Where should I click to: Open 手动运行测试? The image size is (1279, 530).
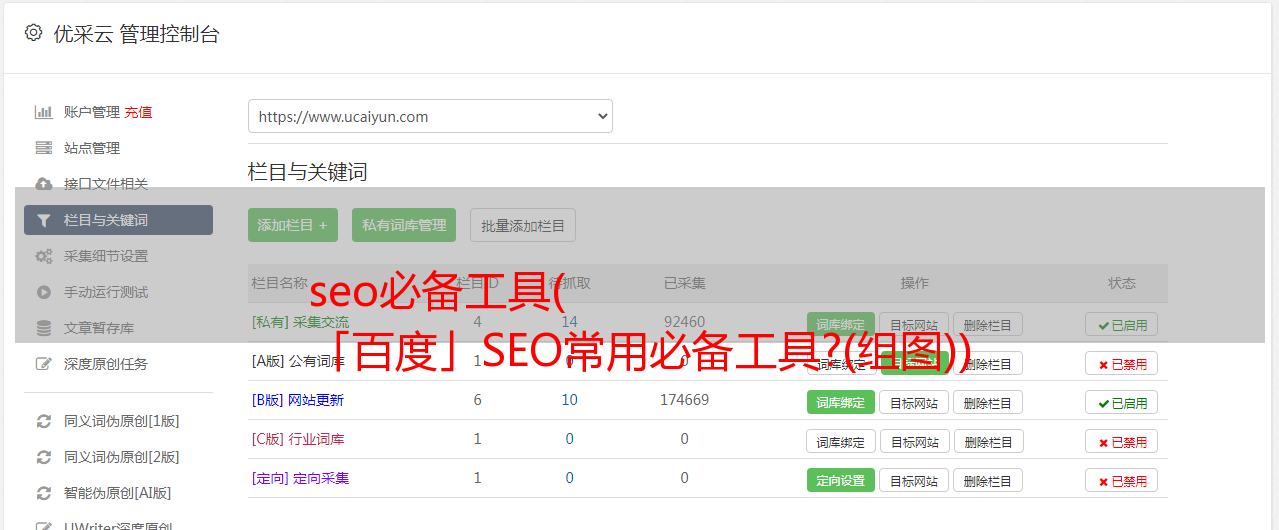106,292
